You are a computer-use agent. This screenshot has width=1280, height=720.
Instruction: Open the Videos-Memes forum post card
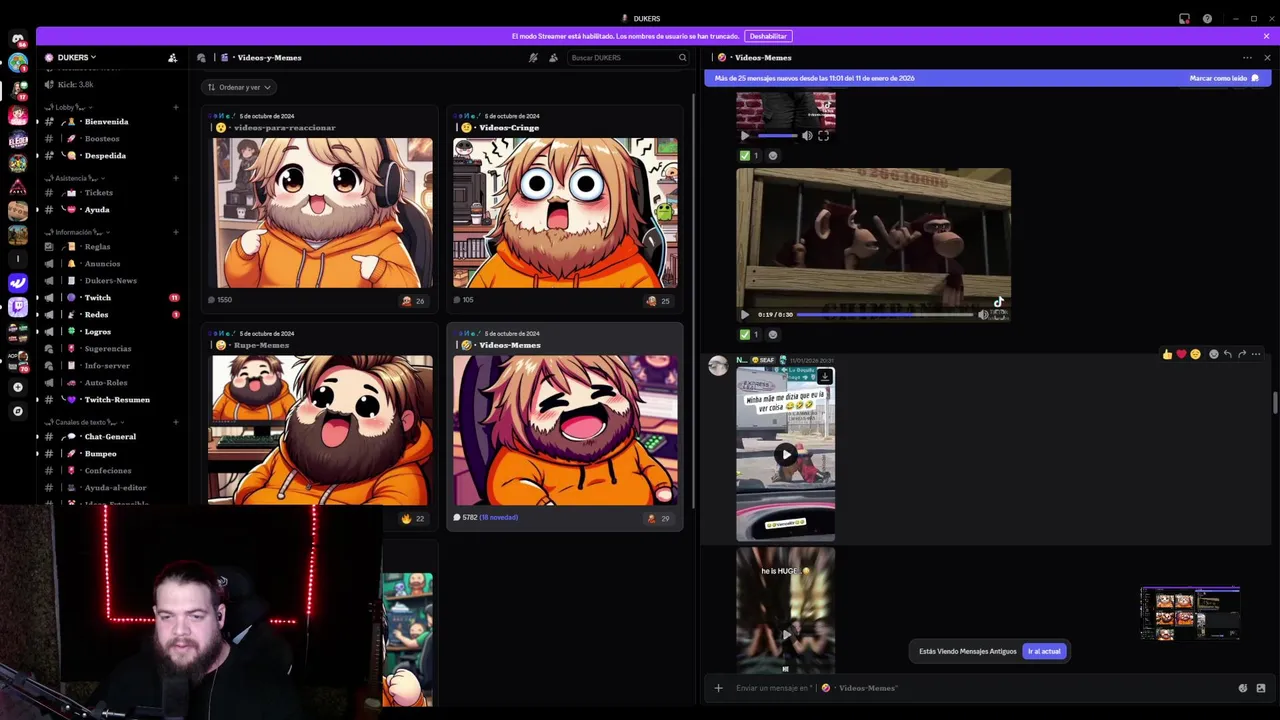point(565,427)
